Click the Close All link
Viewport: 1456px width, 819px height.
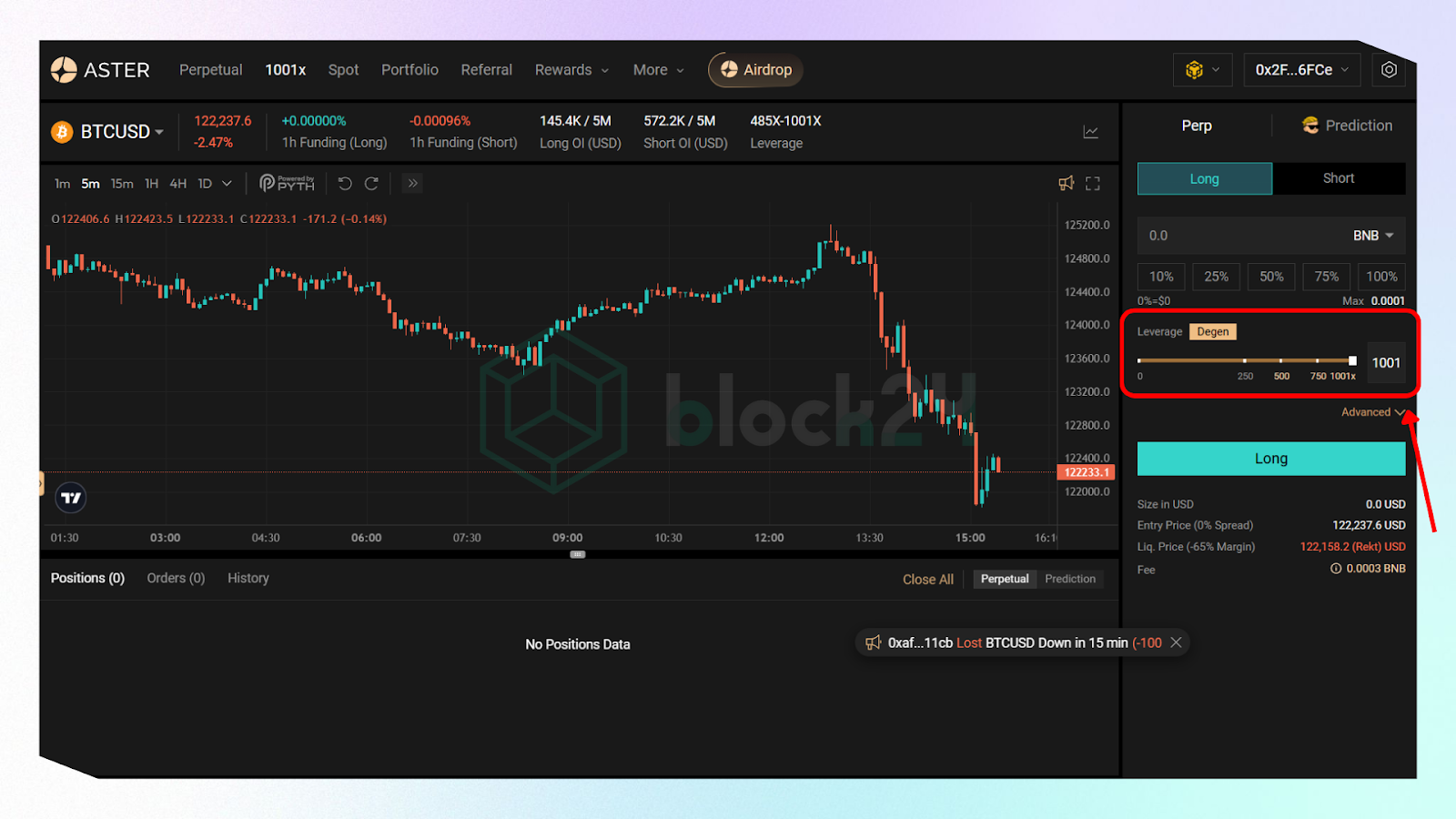(x=927, y=579)
